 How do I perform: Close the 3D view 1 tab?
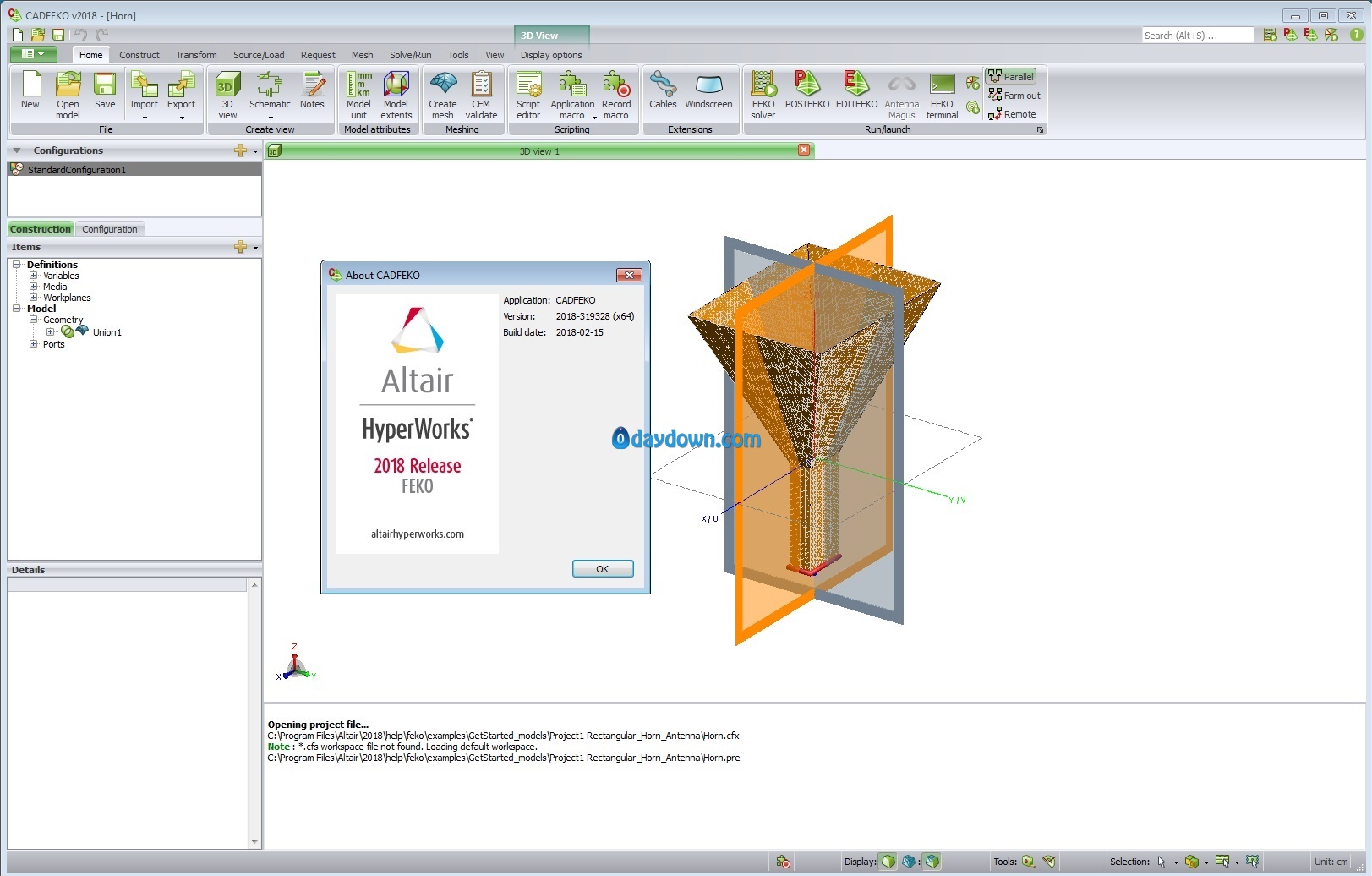point(804,150)
